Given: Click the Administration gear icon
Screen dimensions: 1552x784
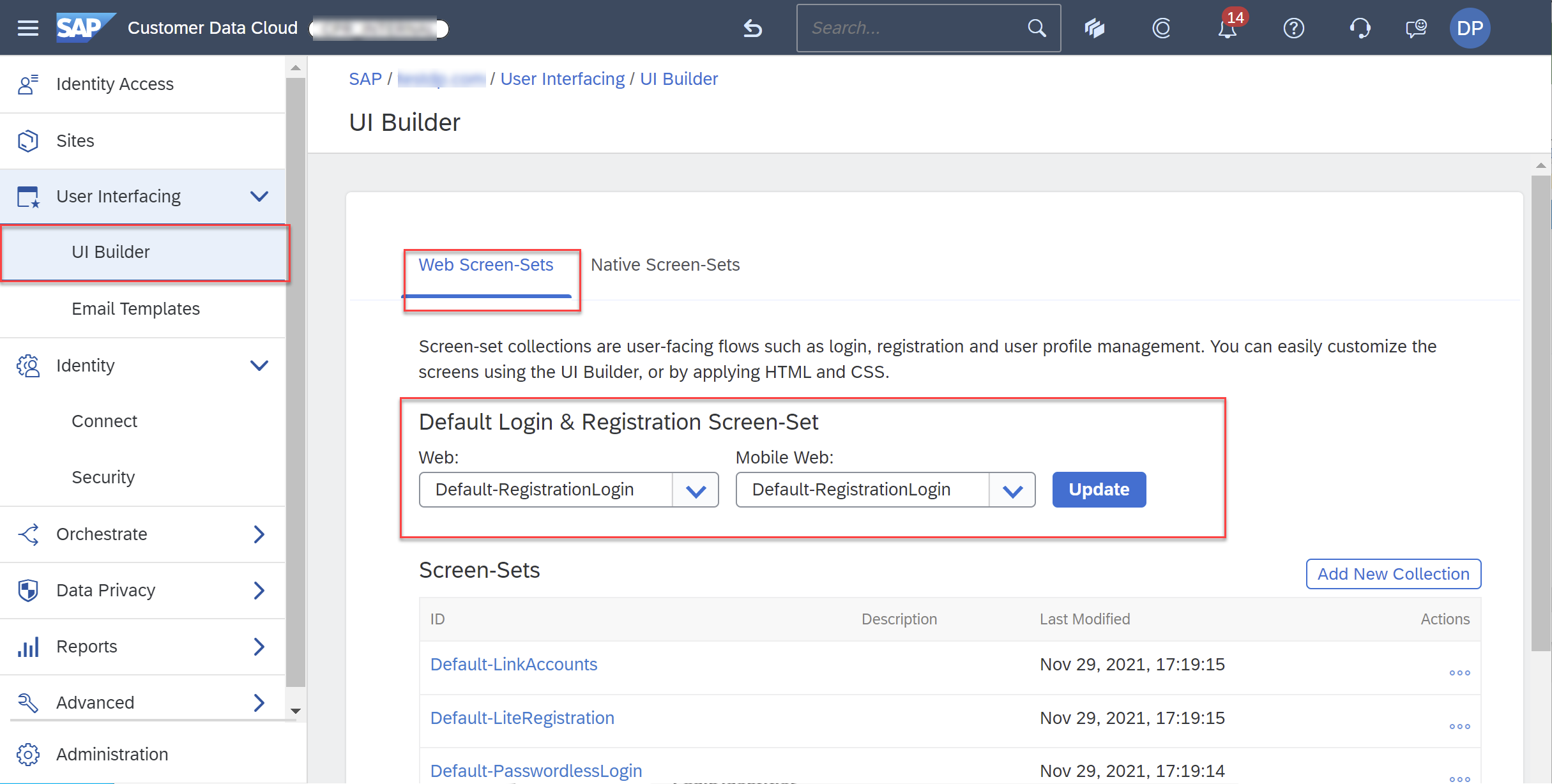Looking at the screenshot, I should click(x=28, y=755).
